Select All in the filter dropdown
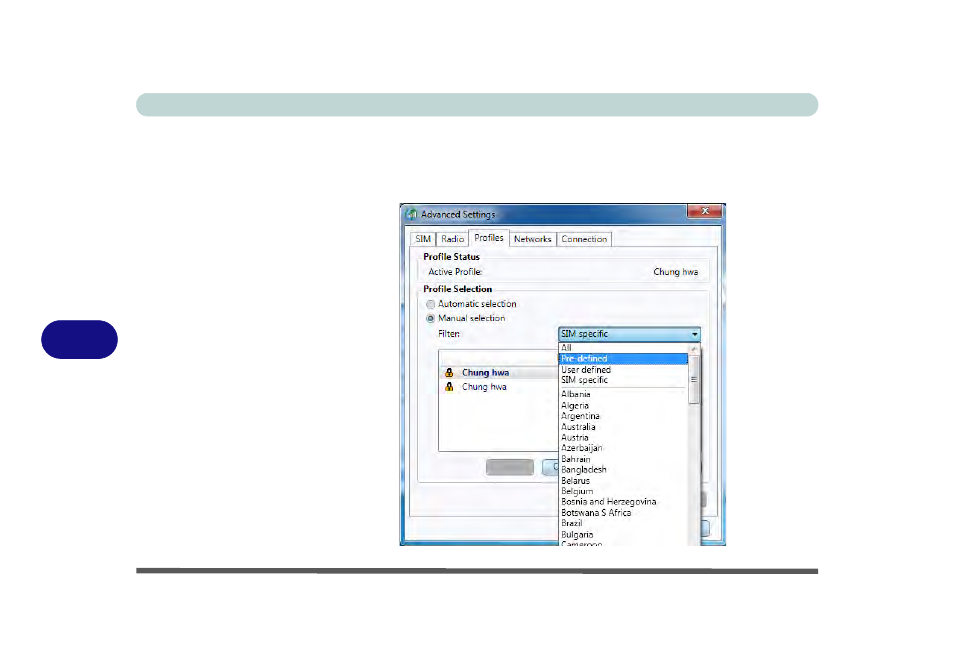Viewport: 954px width, 672px height. (x=566, y=348)
